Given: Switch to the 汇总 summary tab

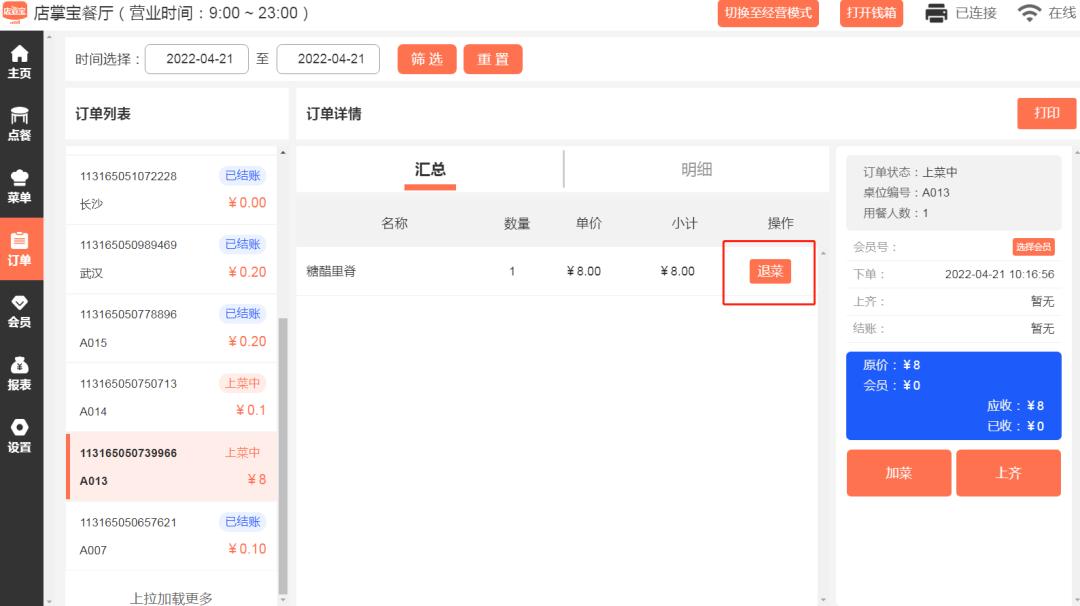Looking at the screenshot, I should [430, 170].
